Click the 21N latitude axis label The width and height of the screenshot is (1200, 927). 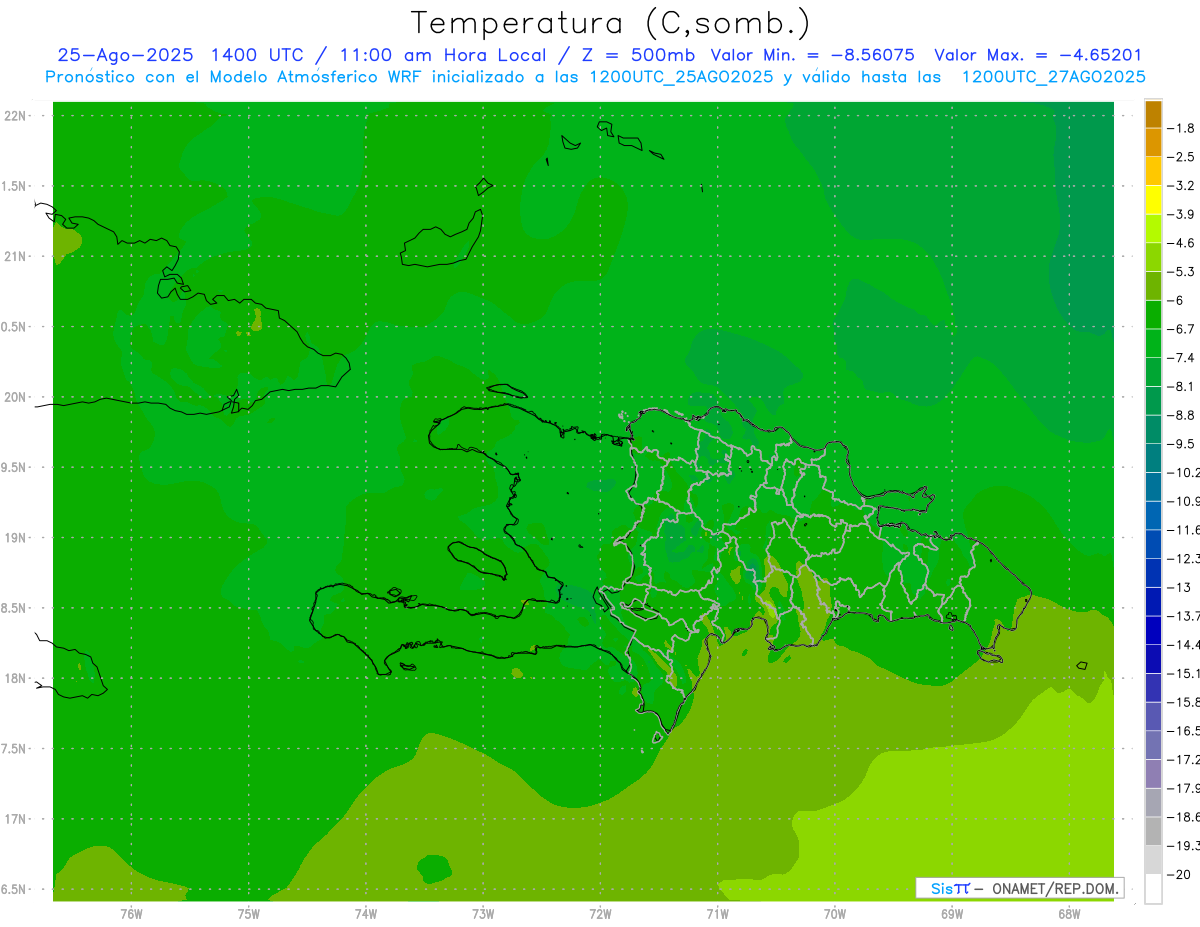16,256
